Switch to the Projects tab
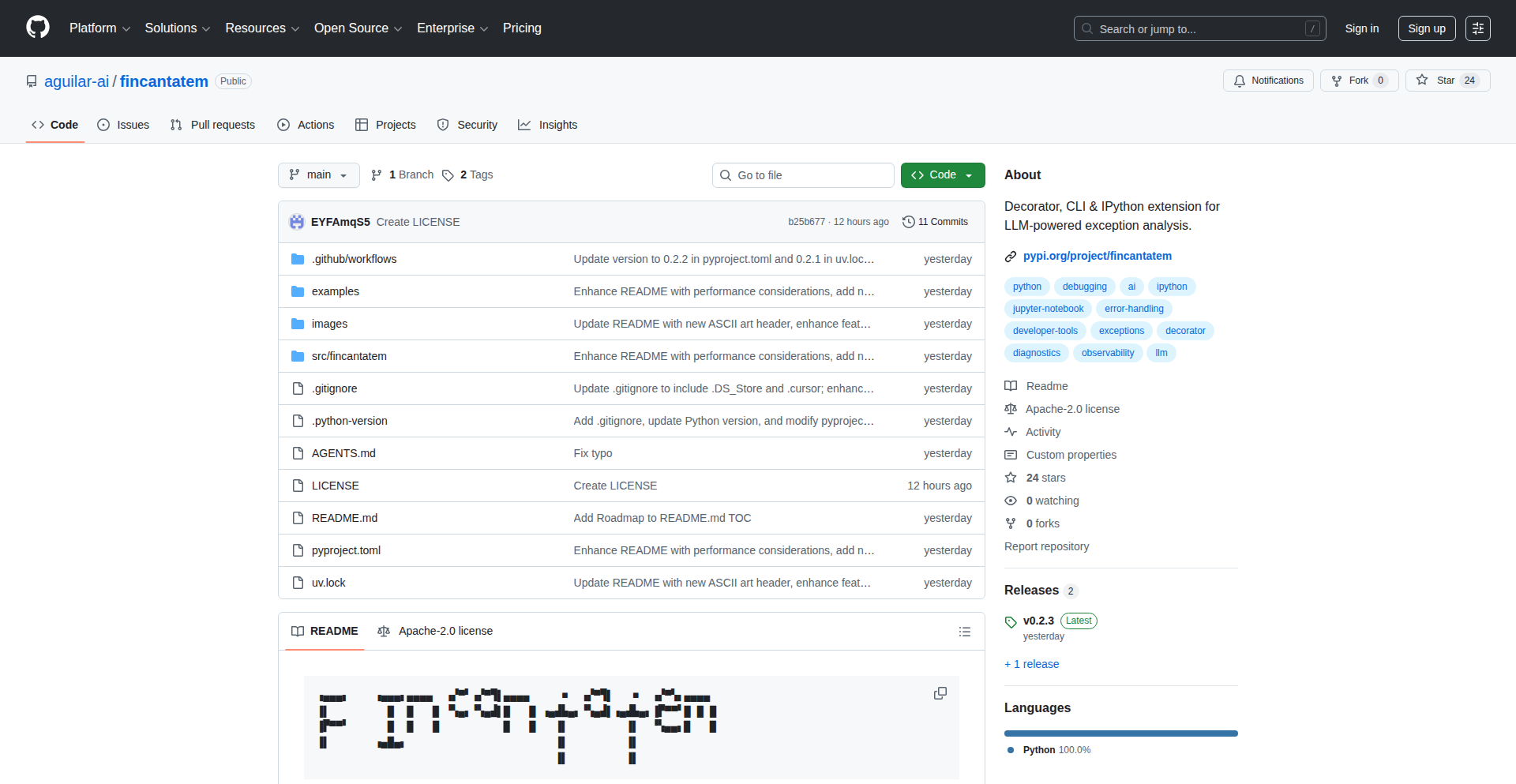This screenshot has width=1516, height=784. (x=385, y=125)
